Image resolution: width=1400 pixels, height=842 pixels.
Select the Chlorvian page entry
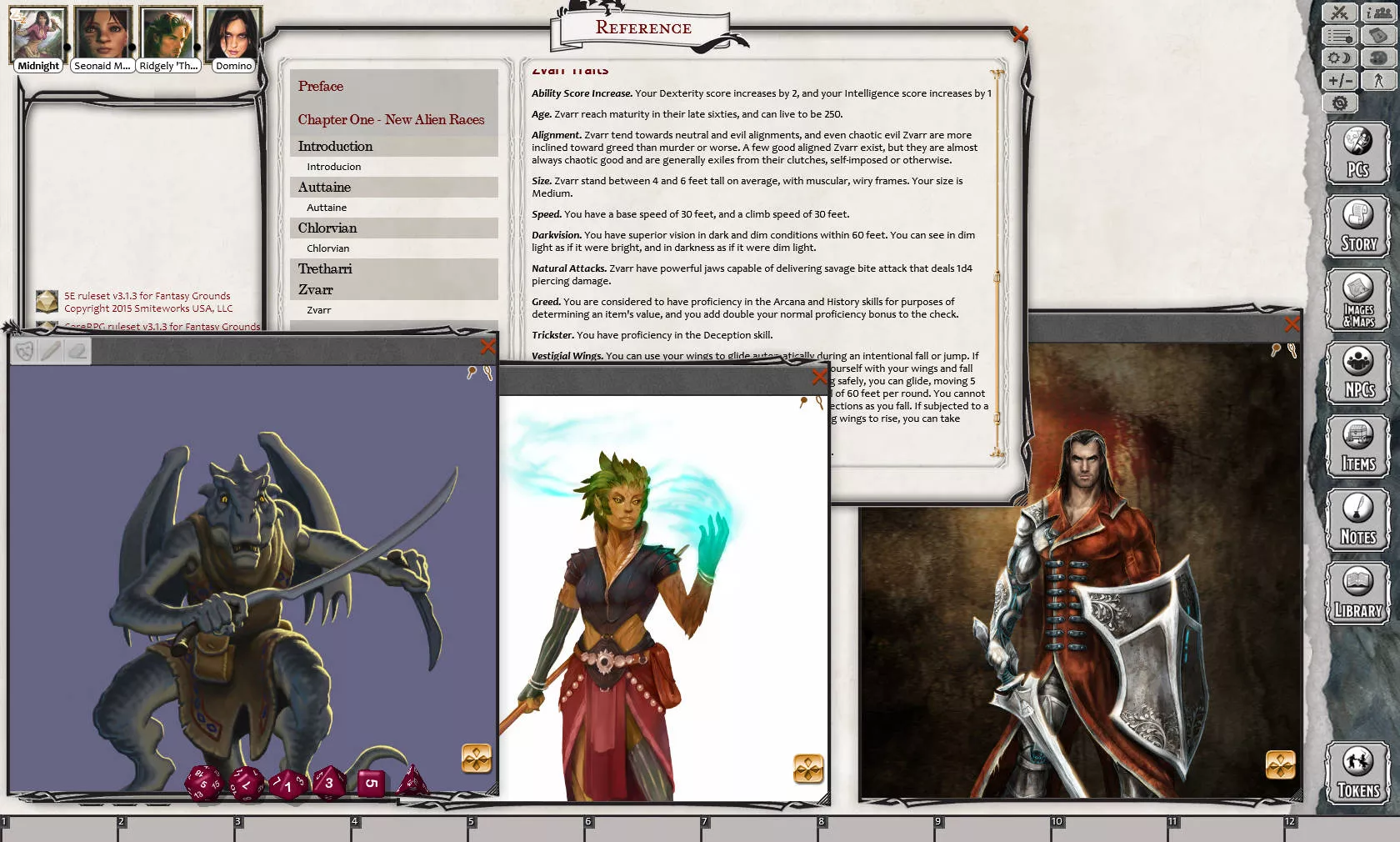pyautogui.click(x=327, y=248)
